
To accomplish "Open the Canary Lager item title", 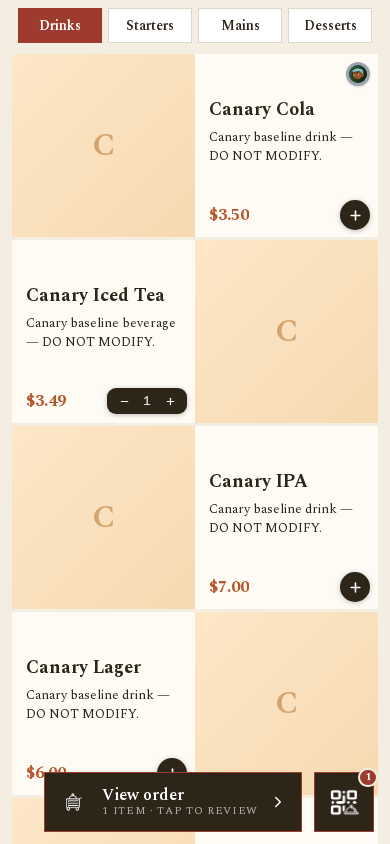I will [83, 667].
